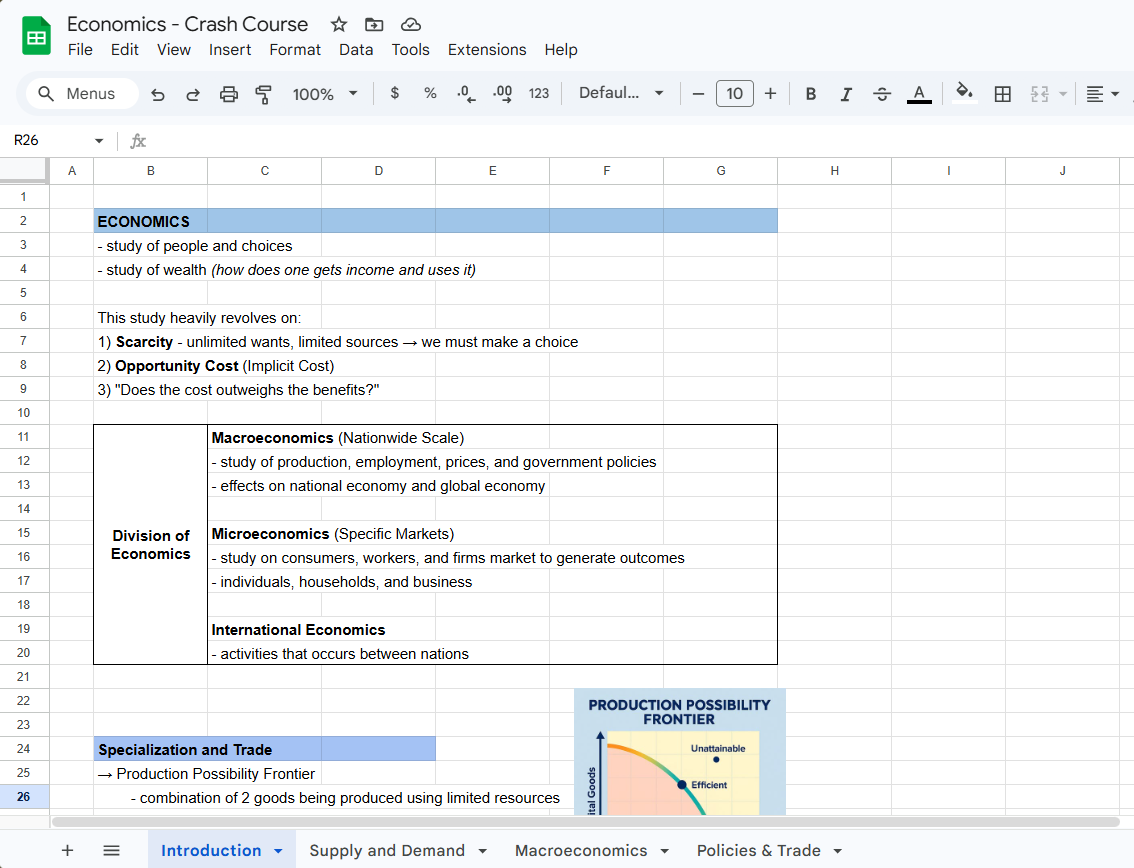Open the View menu
The width and height of the screenshot is (1134, 868).
point(174,50)
